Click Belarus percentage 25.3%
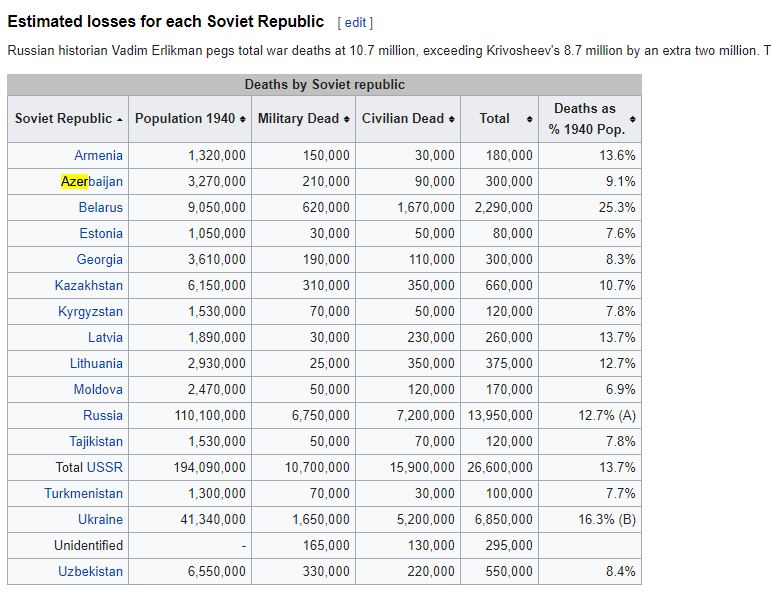The height and width of the screenshot is (593, 772). pos(617,207)
